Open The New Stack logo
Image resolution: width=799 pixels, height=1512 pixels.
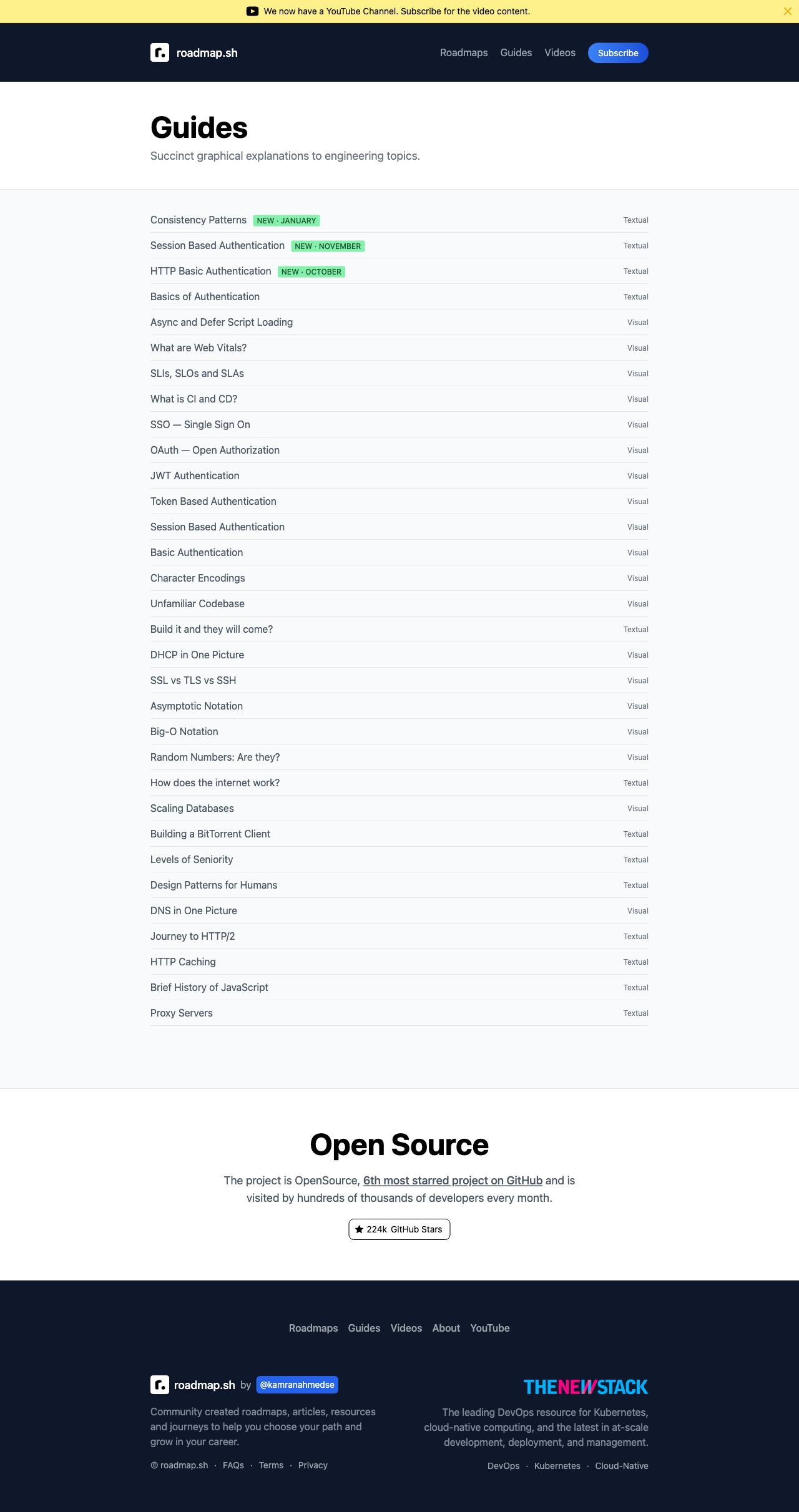[586, 1387]
